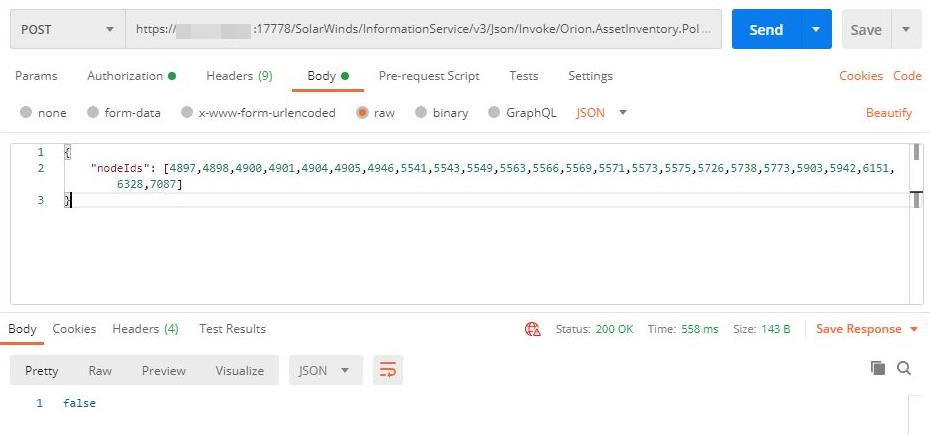Click line number 3 in body editor
This screenshot has height=435, width=930.
(x=40, y=200)
